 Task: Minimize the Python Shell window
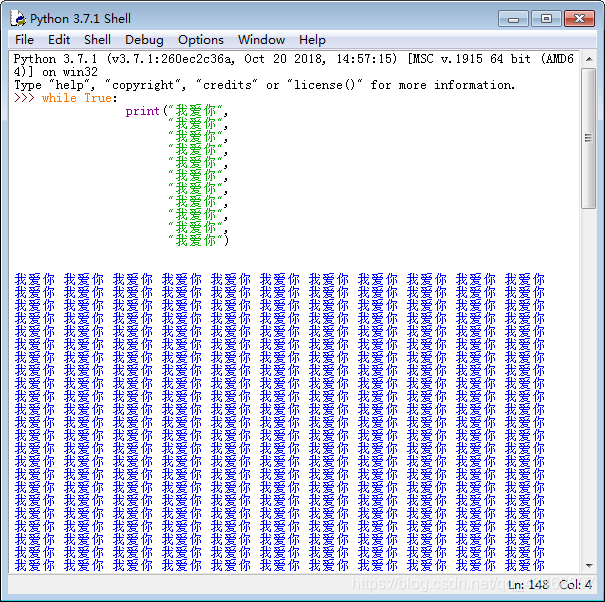(513, 19)
